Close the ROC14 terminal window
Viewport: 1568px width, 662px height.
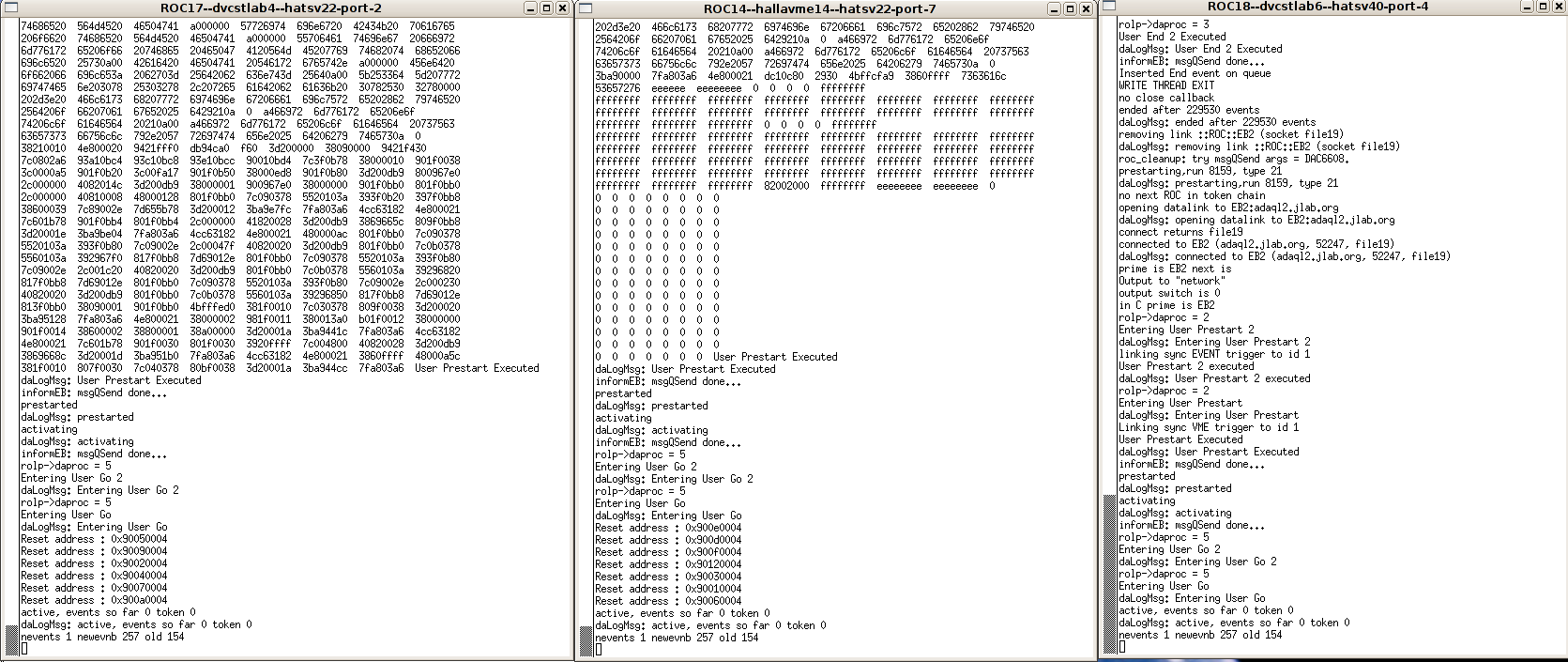[x=1088, y=8]
